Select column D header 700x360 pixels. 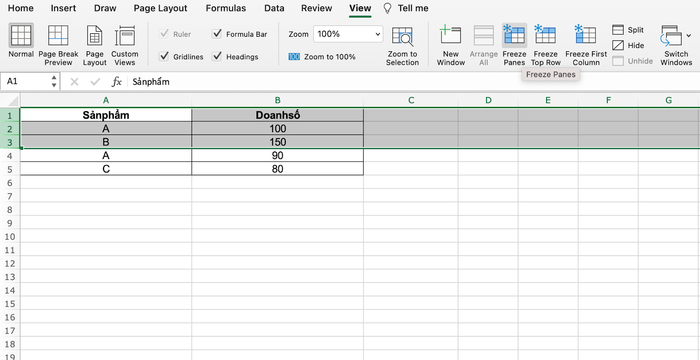tap(488, 100)
